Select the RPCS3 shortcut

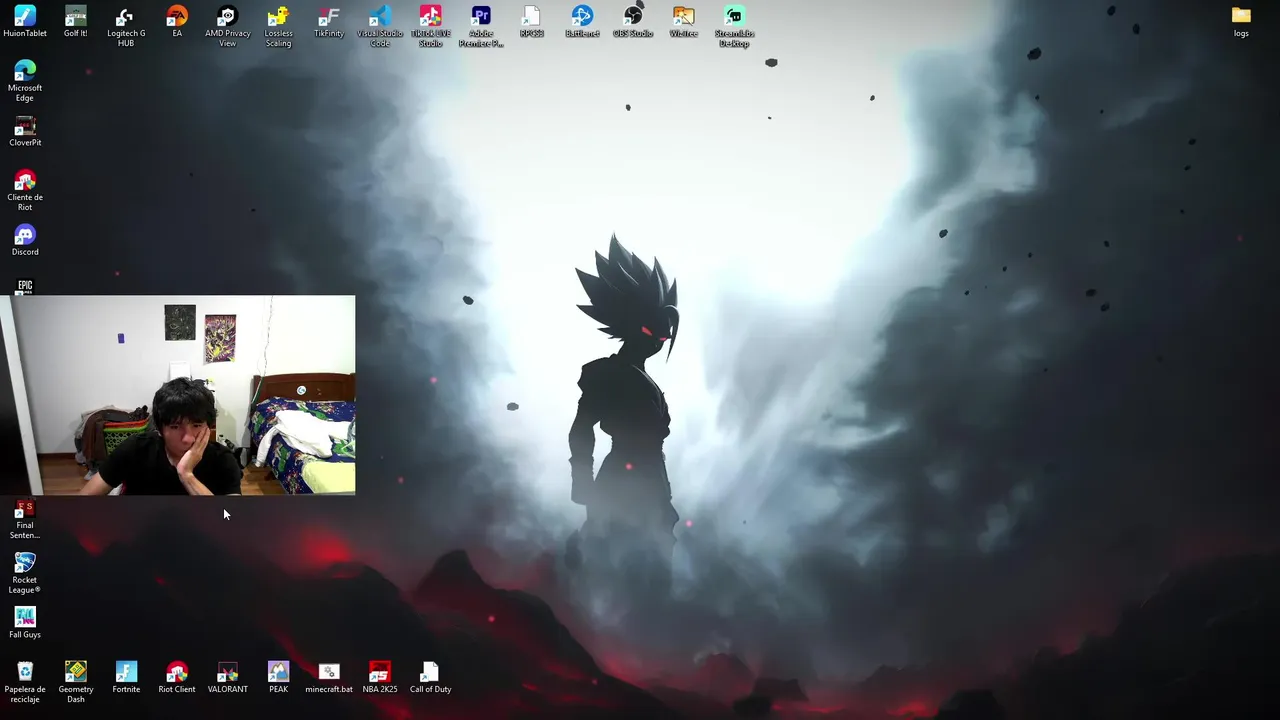pos(532,22)
